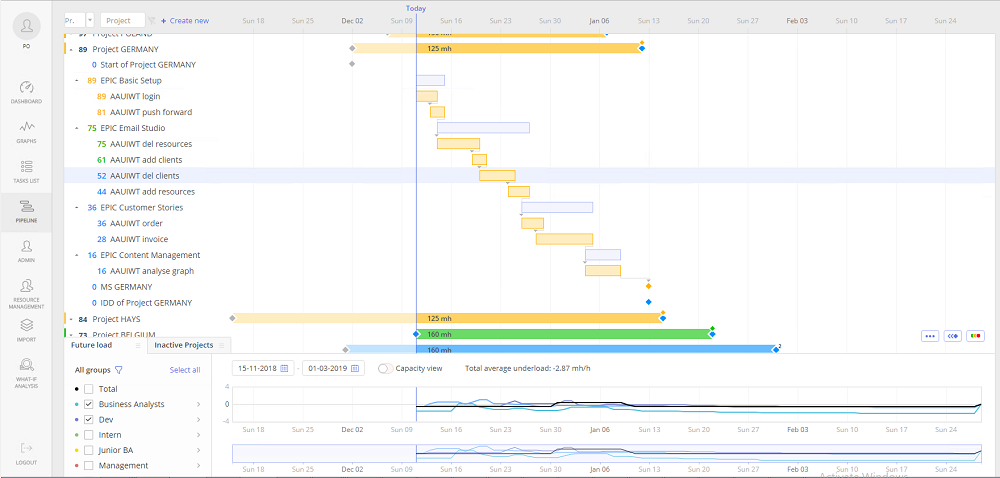Focus the Project filter input field
The height and width of the screenshot is (478, 1000).
(x=122, y=20)
